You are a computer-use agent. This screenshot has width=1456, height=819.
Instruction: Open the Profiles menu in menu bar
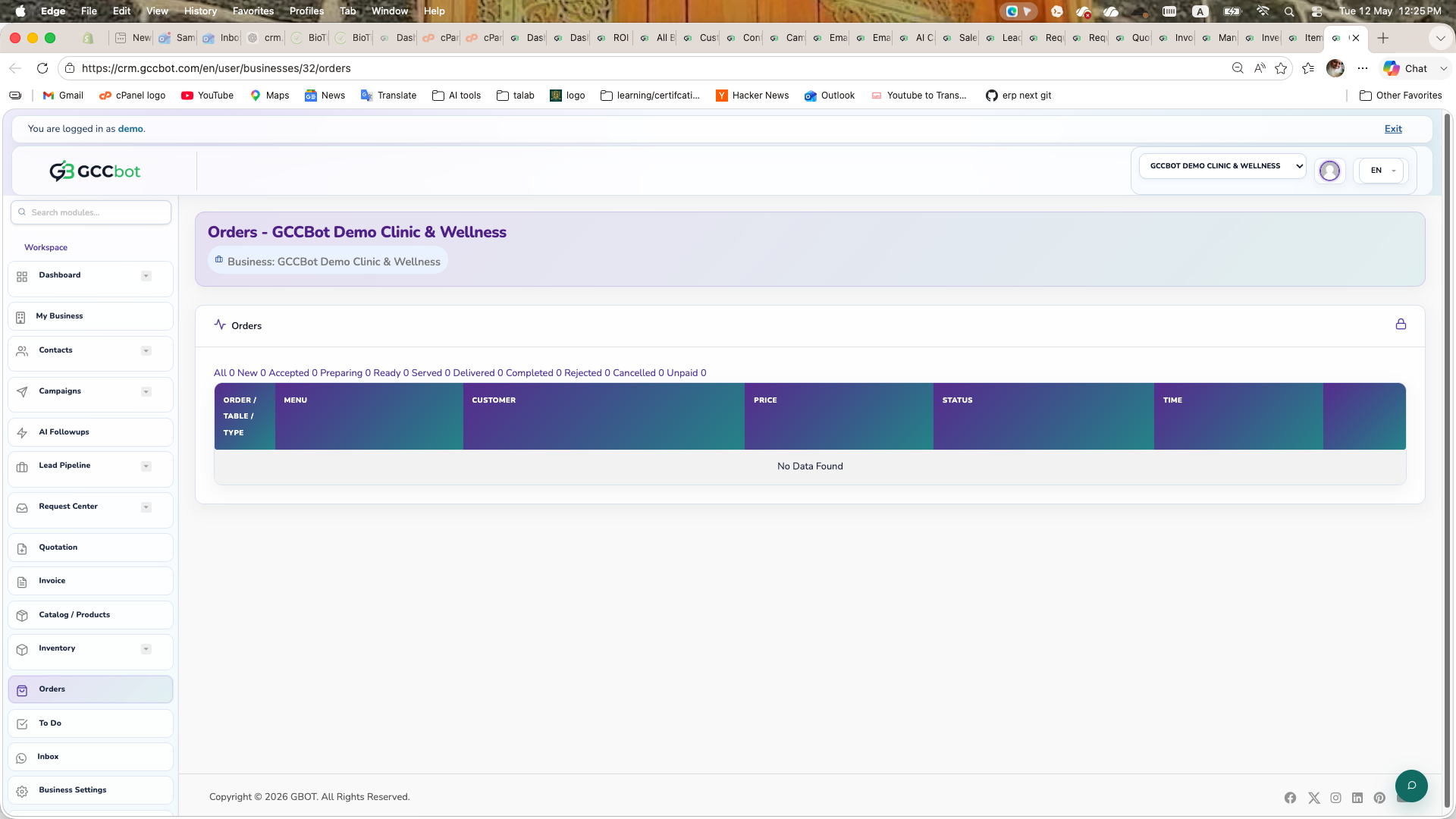tap(306, 11)
